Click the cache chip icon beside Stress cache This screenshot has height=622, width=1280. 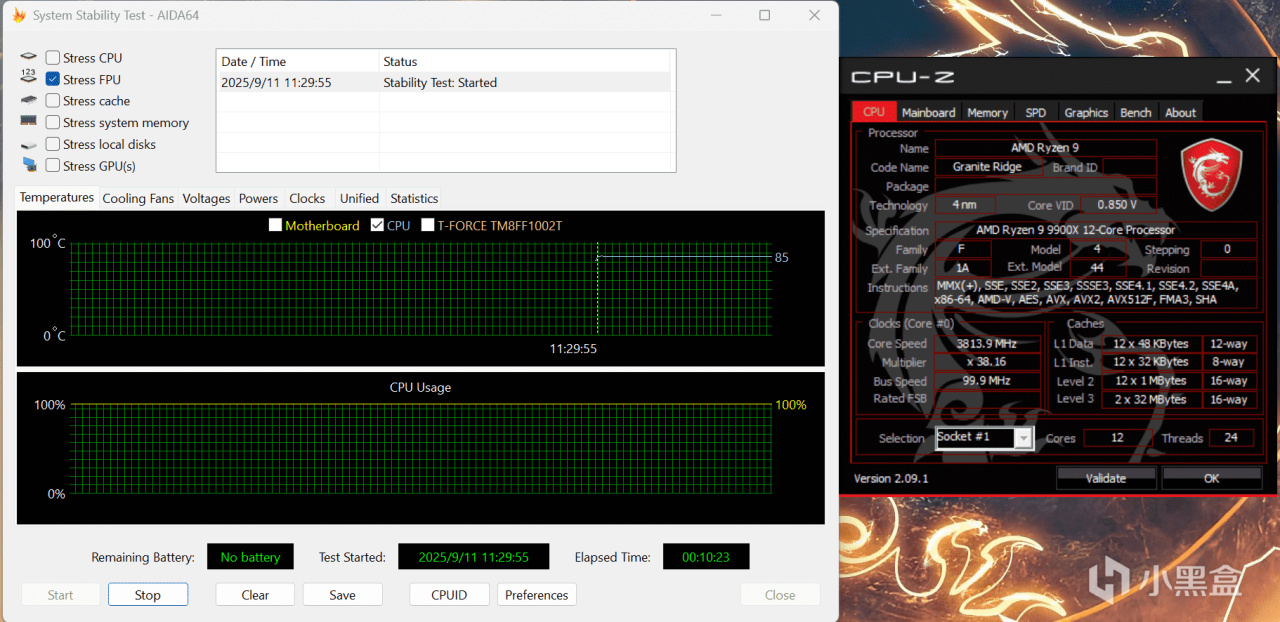(x=28, y=101)
